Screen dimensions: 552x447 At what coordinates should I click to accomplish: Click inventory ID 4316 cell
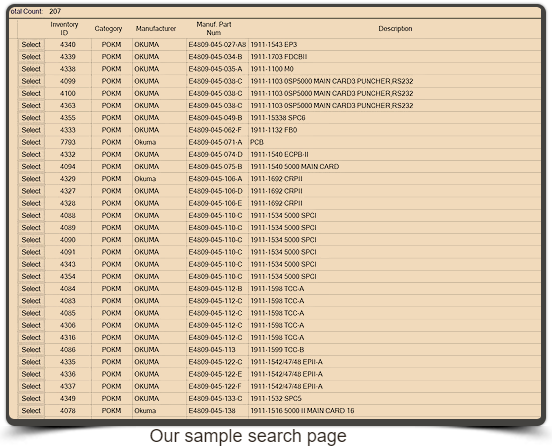pyautogui.click(x=68, y=338)
